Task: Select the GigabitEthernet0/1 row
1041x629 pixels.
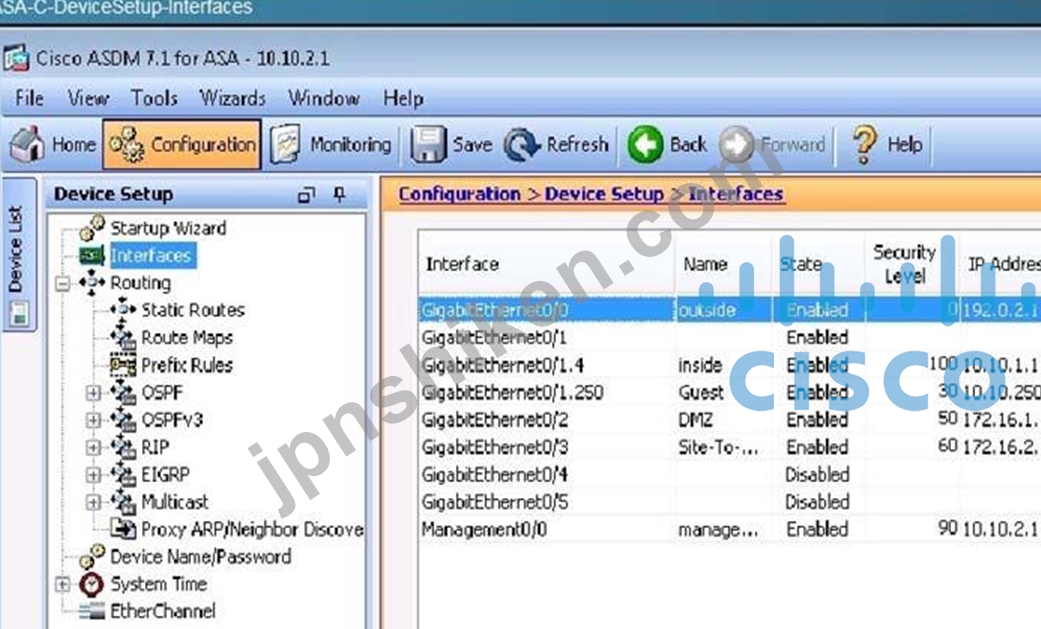Action: click(730, 337)
